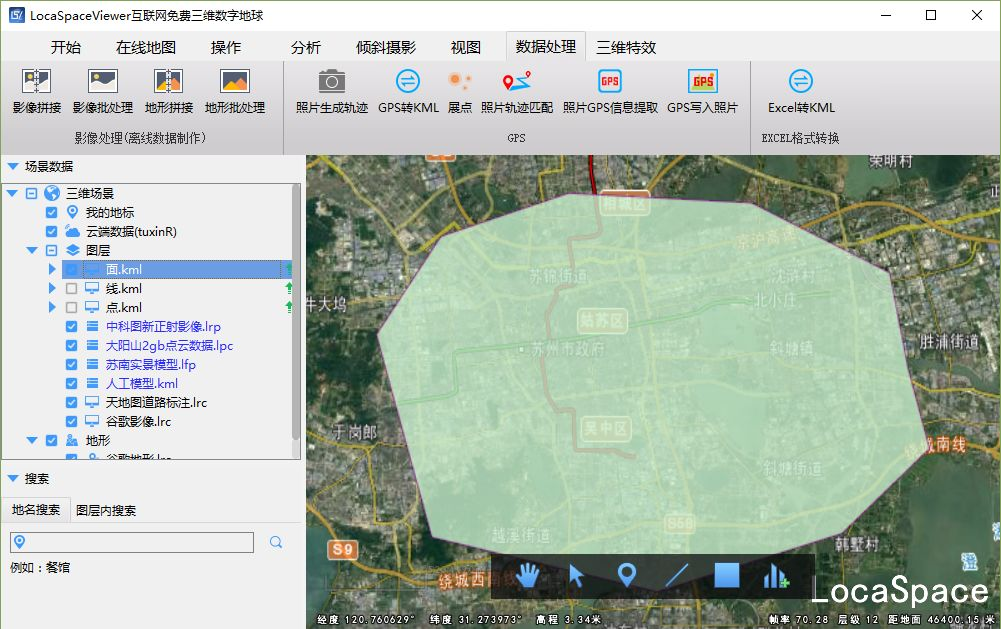Uncheck the 我的地标 checkbox
Screen dimensions: 1001x629
pyautogui.click(x=52, y=212)
